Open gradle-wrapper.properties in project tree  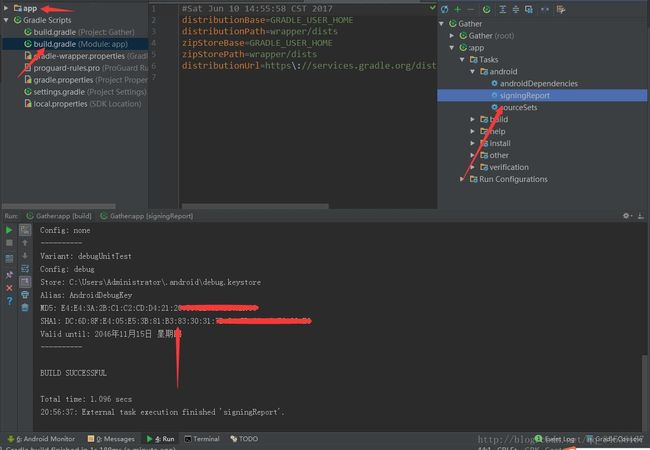pyautogui.click(x=86, y=56)
